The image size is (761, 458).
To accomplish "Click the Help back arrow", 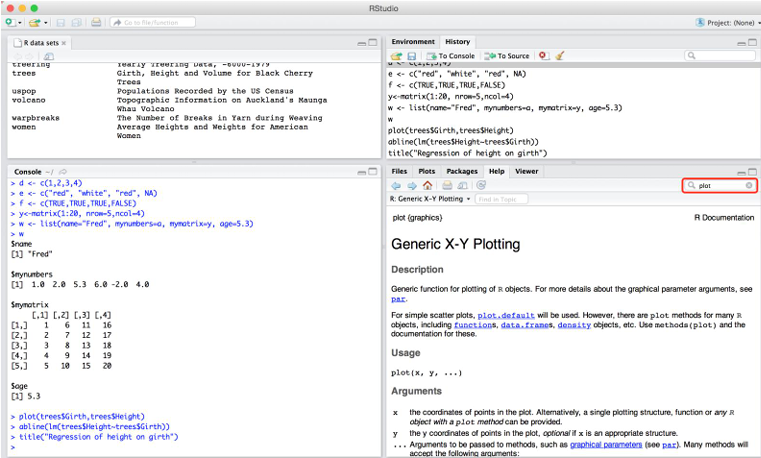I will coord(396,186).
